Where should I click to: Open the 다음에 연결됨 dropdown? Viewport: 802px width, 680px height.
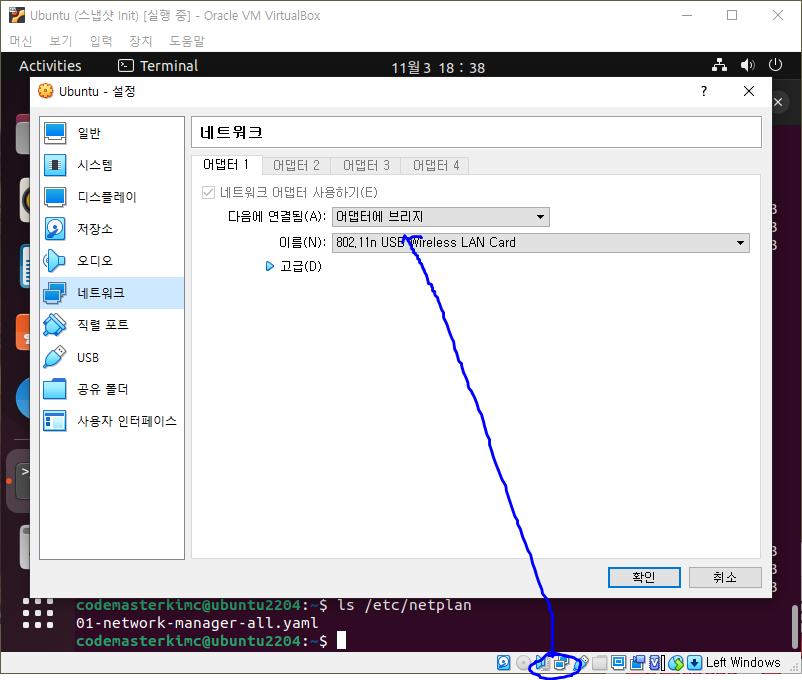tap(441, 217)
